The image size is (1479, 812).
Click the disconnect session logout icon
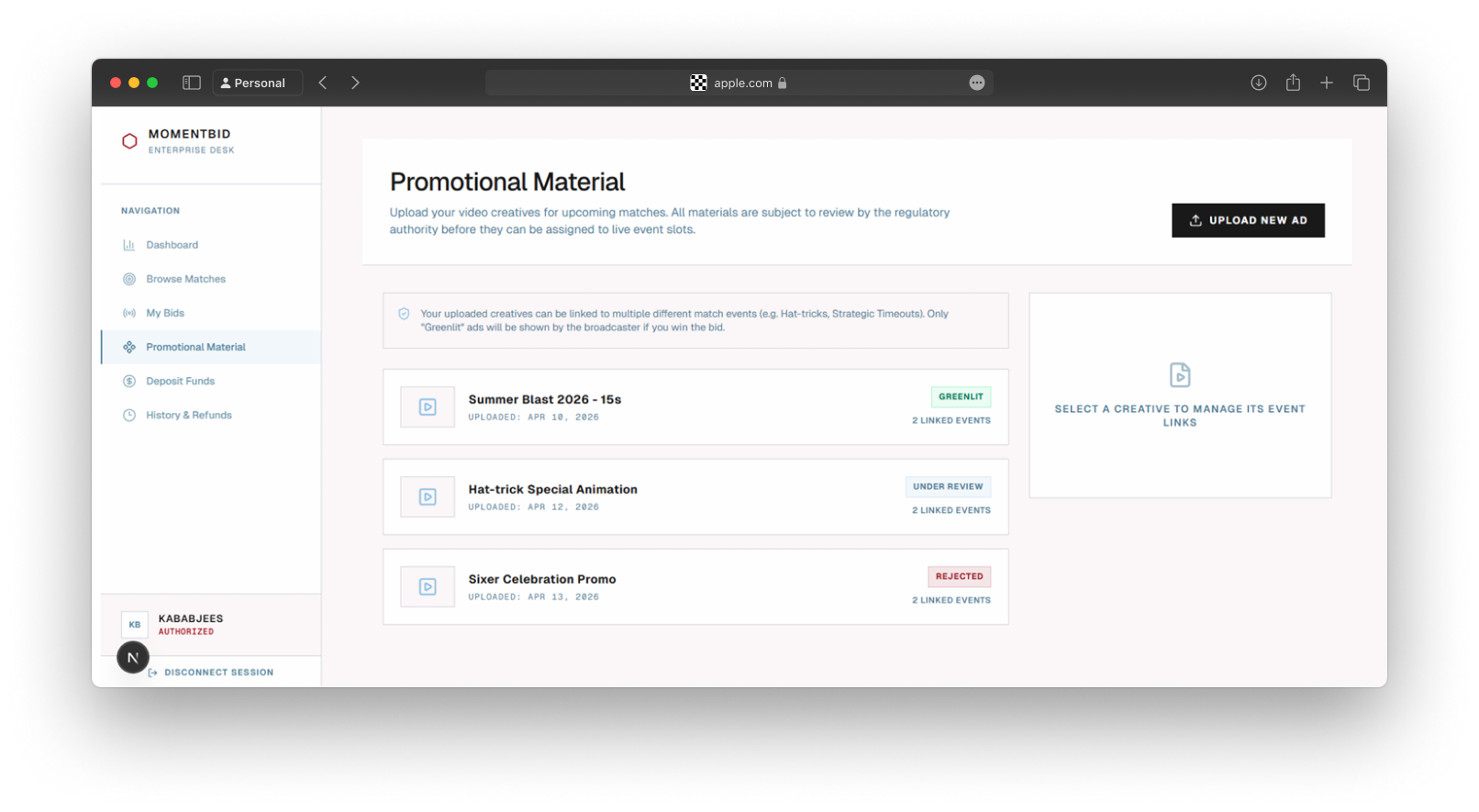coord(153,673)
